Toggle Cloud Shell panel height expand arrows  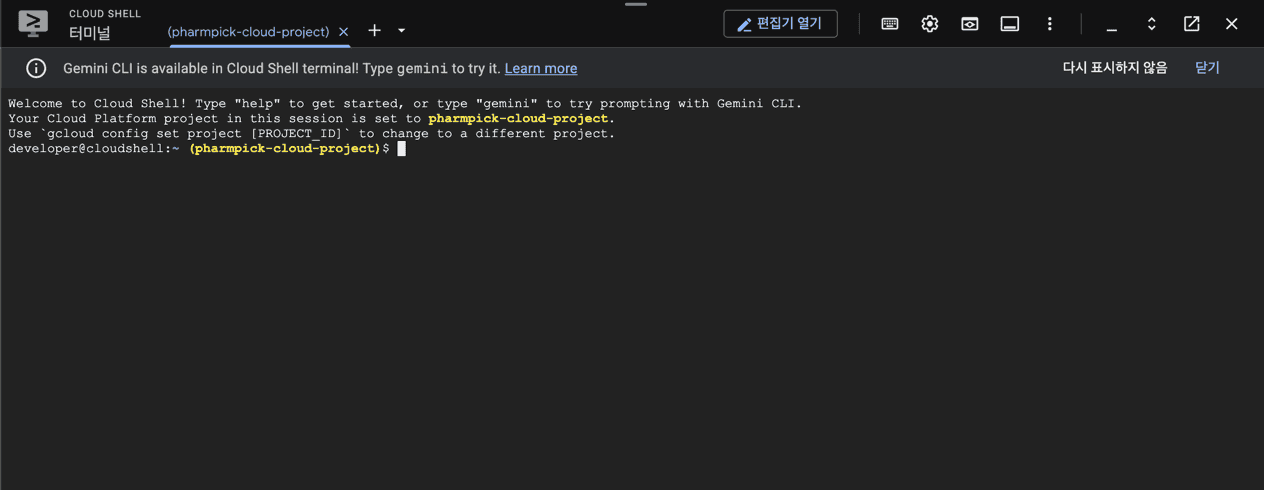click(1152, 24)
